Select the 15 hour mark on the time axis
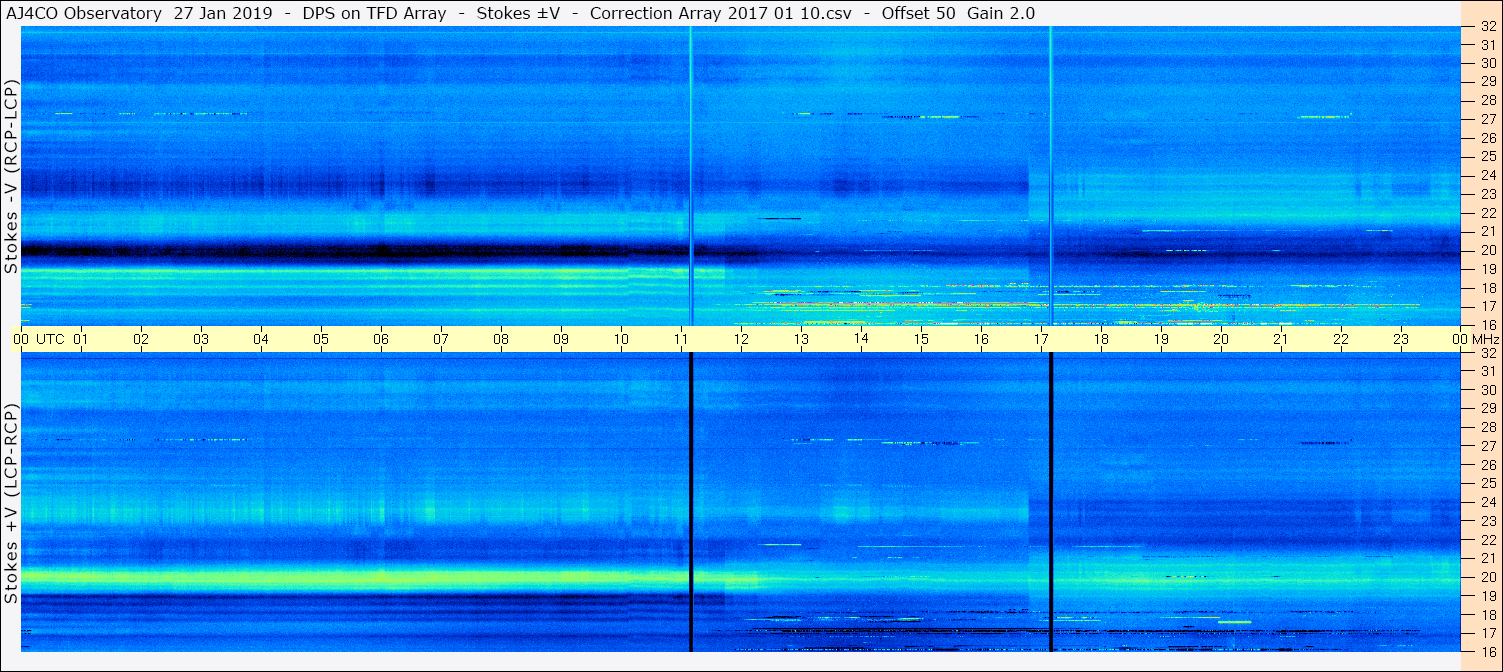The width and height of the screenshot is (1503, 672). [922, 339]
